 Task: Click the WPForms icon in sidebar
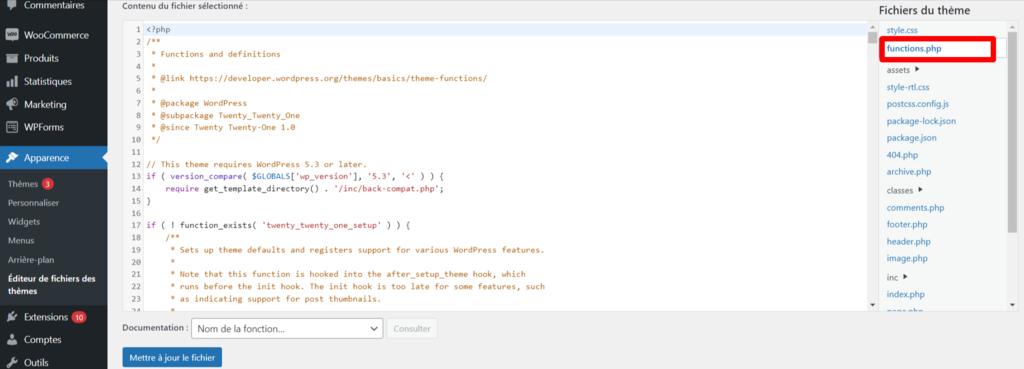11,127
